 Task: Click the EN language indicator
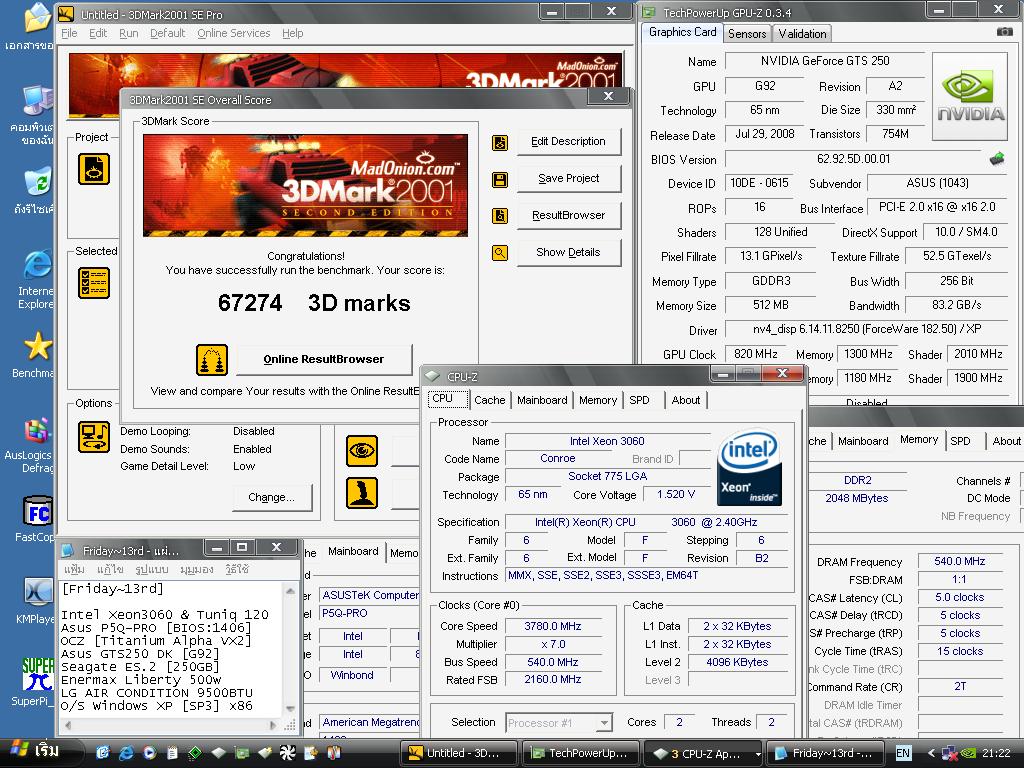coord(903,753)
